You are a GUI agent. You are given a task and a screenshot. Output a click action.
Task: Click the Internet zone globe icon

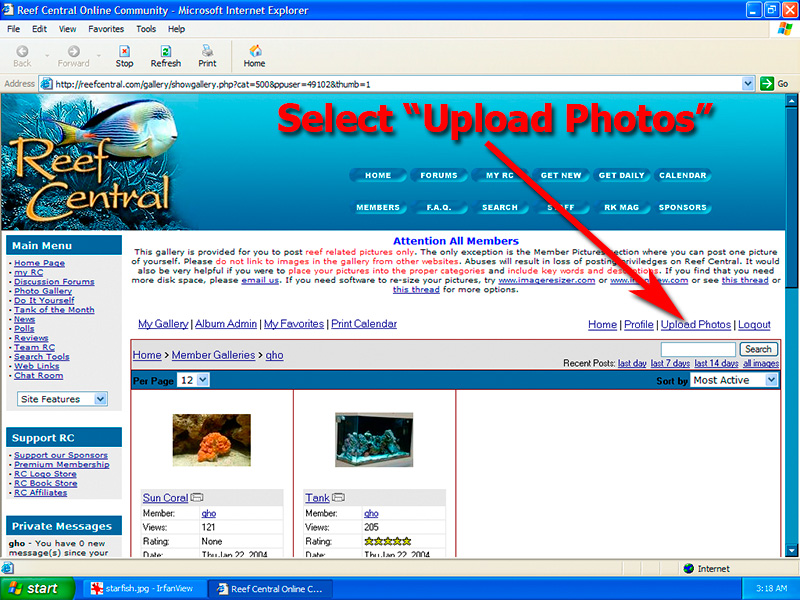point(688,568)
